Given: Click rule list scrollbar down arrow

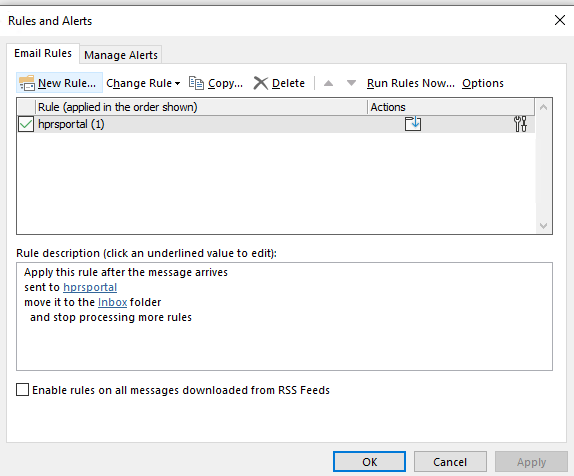Looking at the screenshot, I should [544, 226].
